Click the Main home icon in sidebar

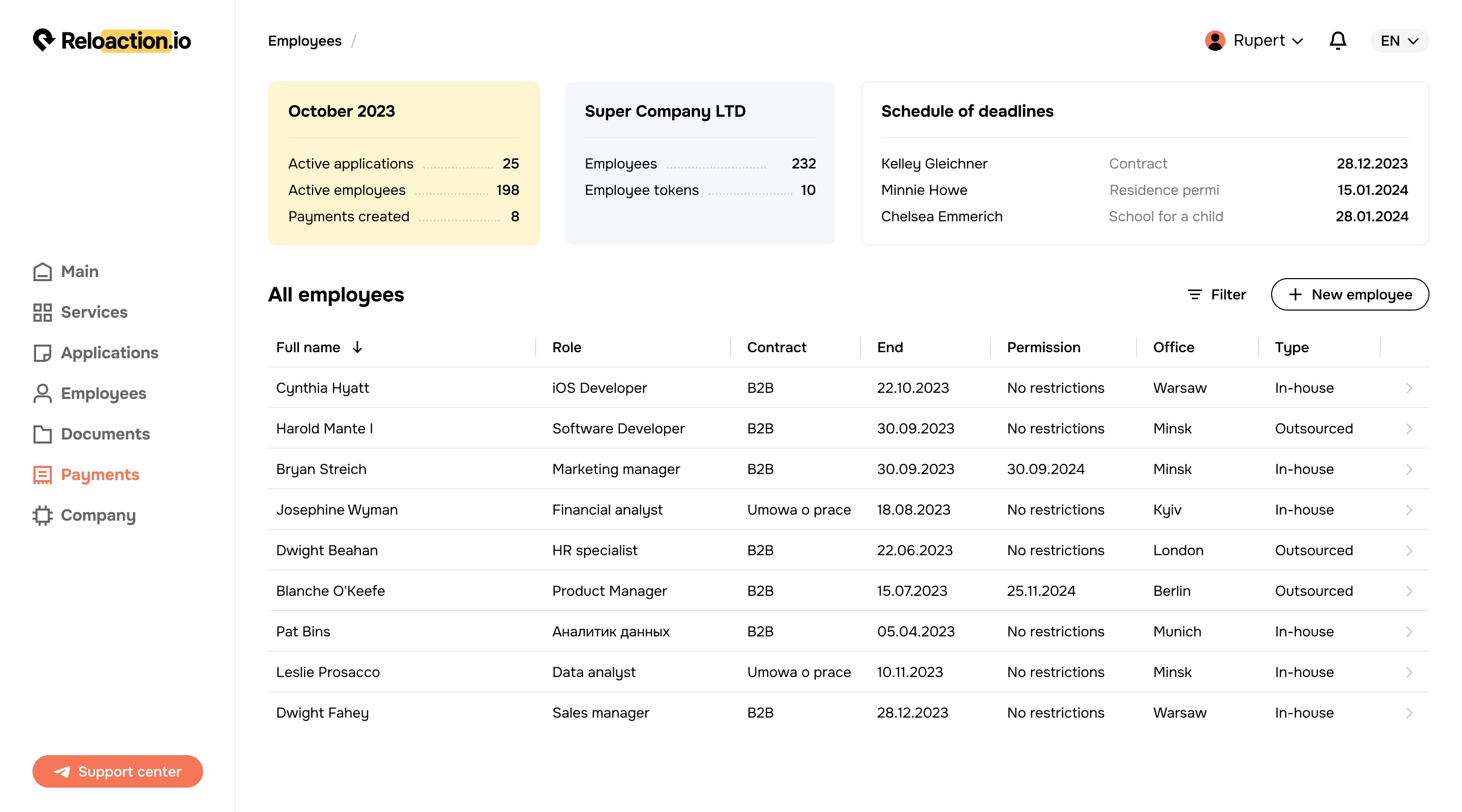43,272
